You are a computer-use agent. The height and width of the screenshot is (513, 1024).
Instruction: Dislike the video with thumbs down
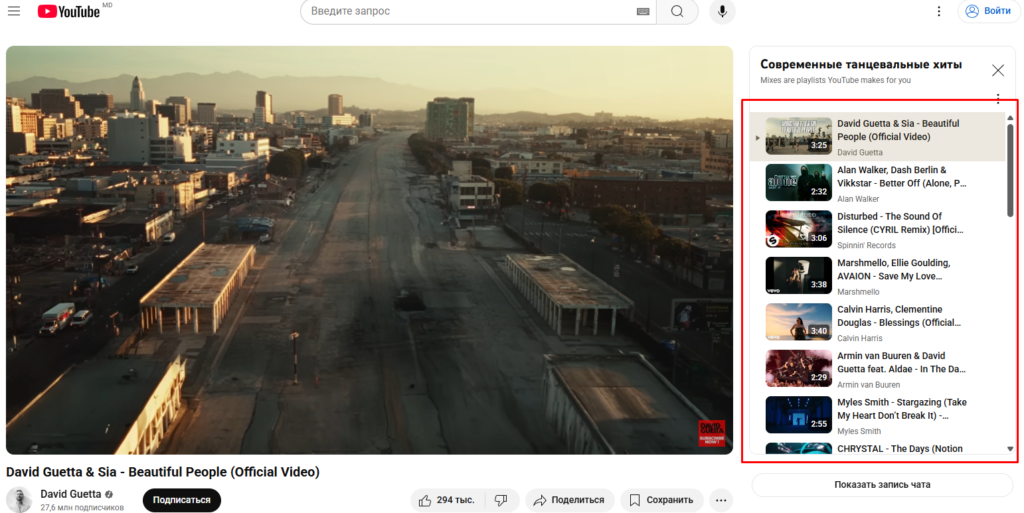pos(502,500)
